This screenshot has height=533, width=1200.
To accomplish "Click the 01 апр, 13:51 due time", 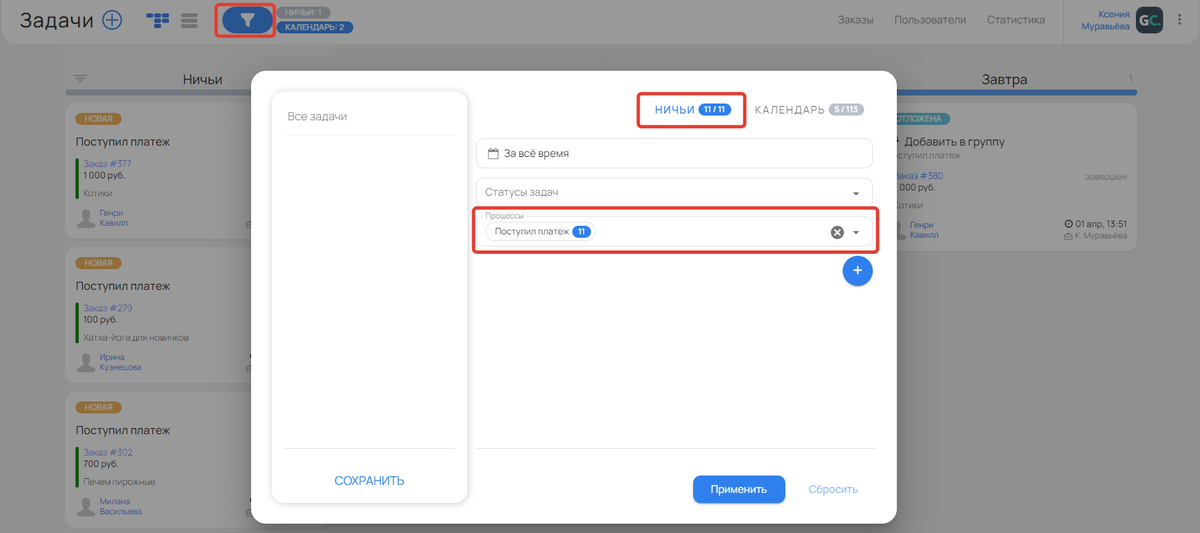I will pyautogui.click(x=1096, y=224).
